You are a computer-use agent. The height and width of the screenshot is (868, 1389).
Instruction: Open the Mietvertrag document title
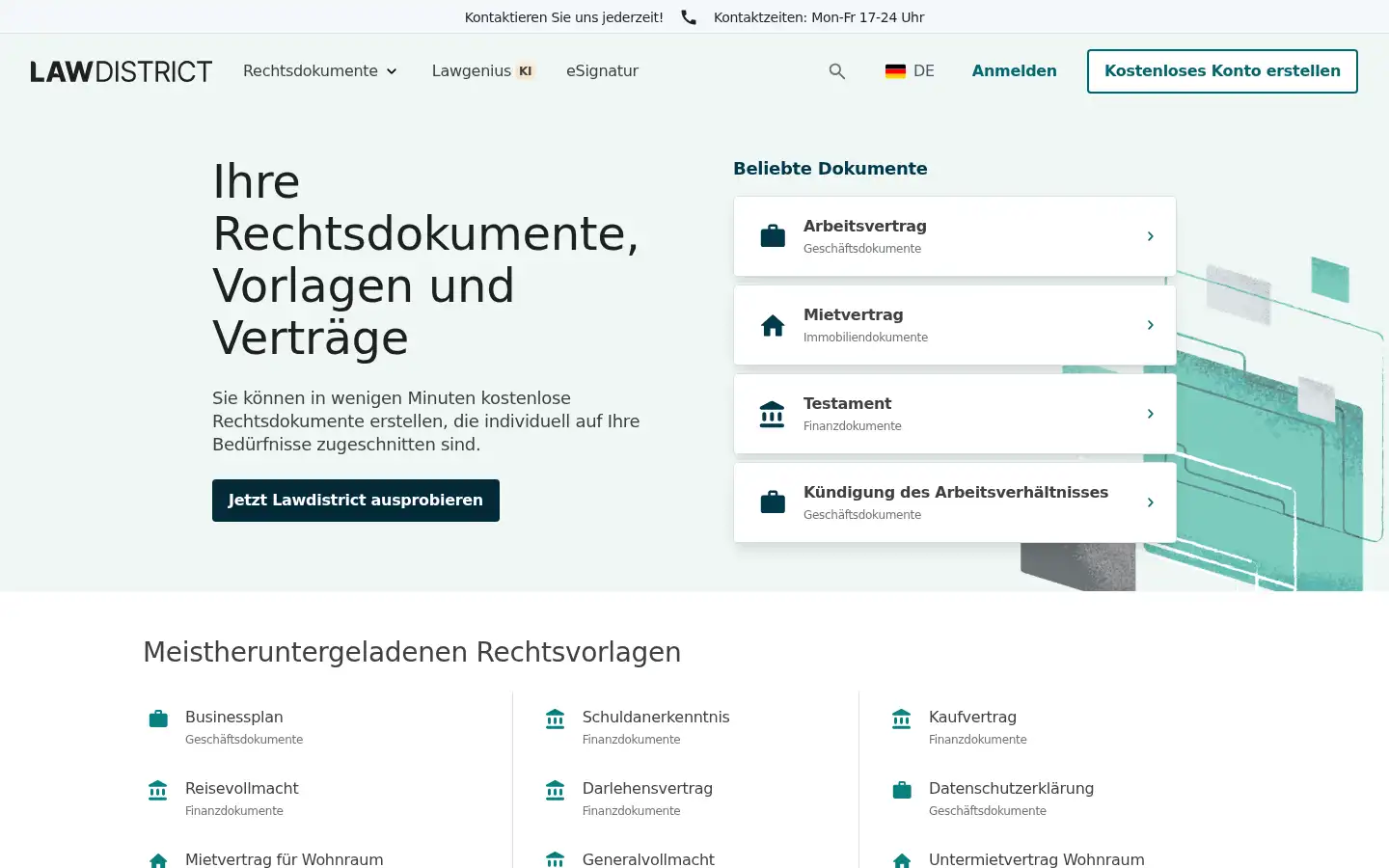pos(854,314)
